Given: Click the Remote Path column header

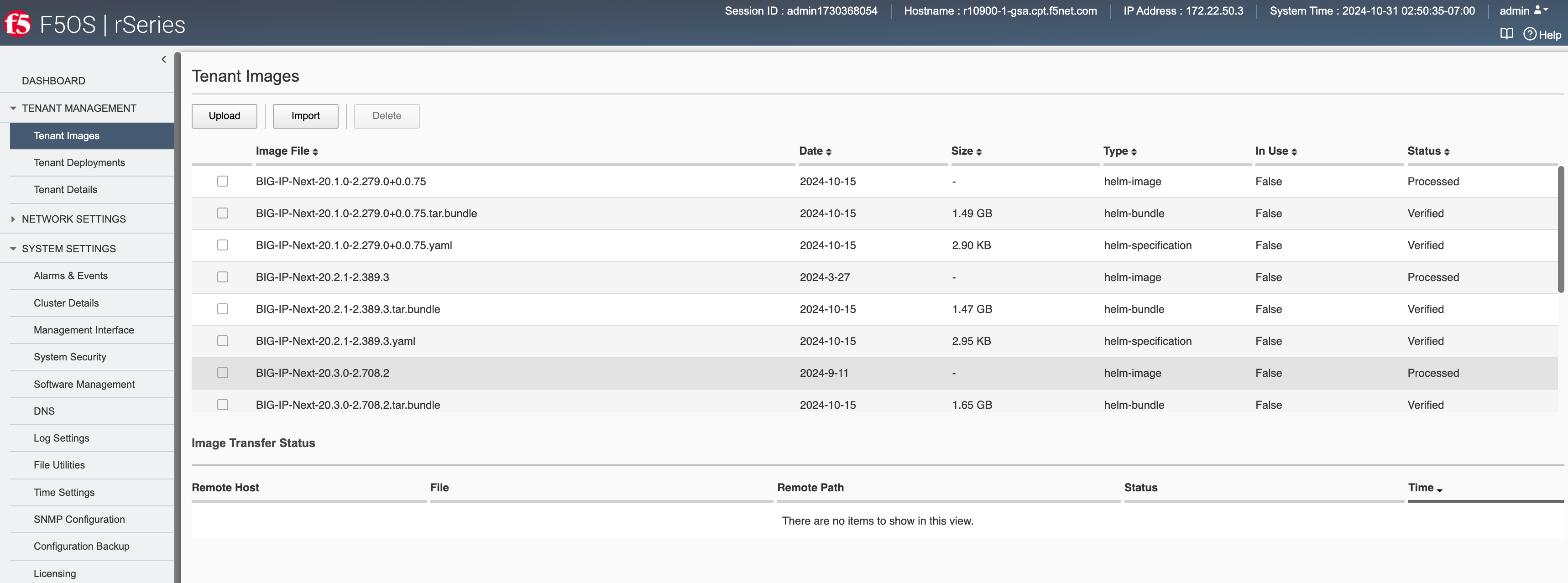Looking at the screenshot, I should coord(810,488).
